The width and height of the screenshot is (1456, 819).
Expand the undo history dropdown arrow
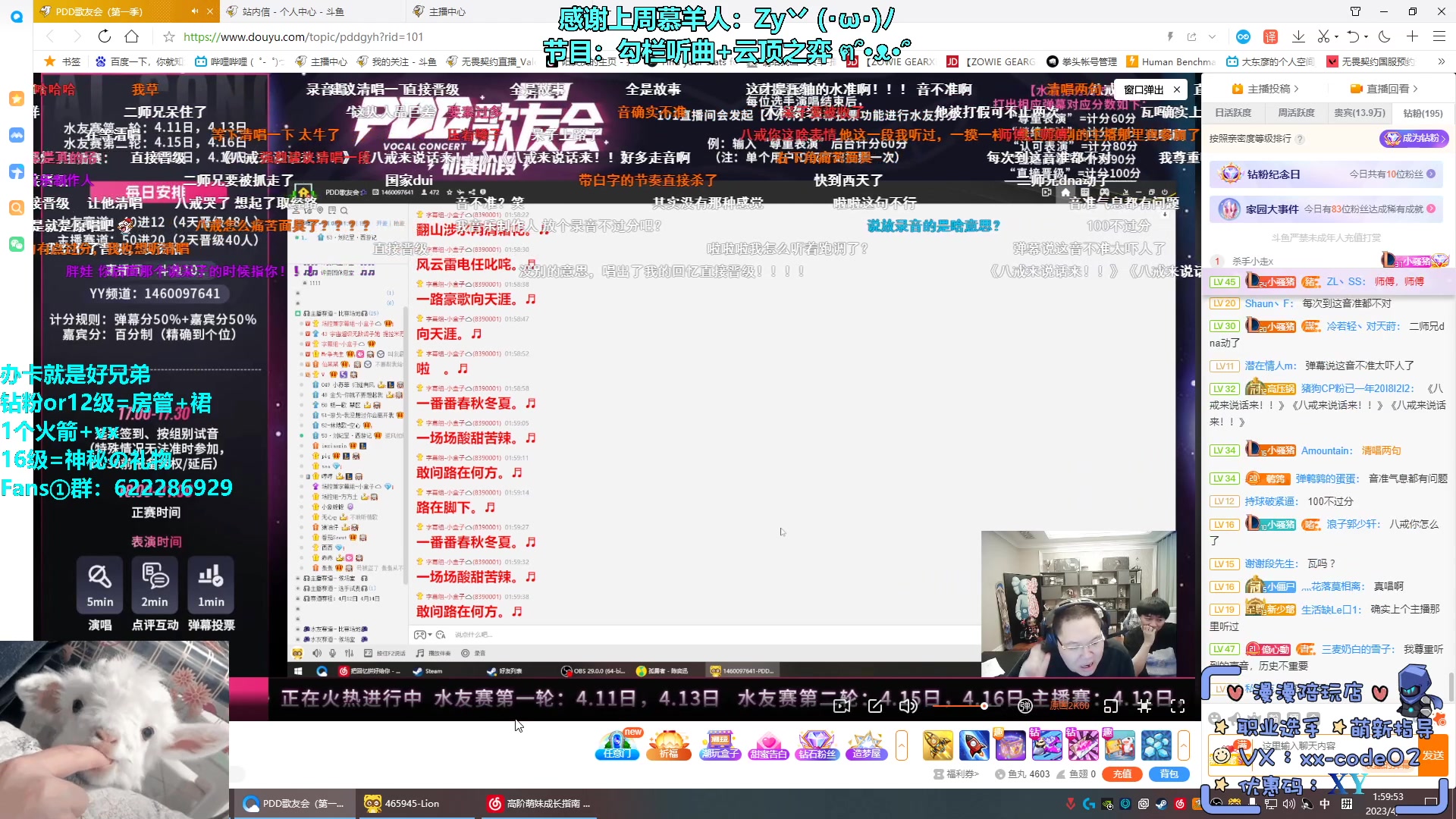[1366, 36]
